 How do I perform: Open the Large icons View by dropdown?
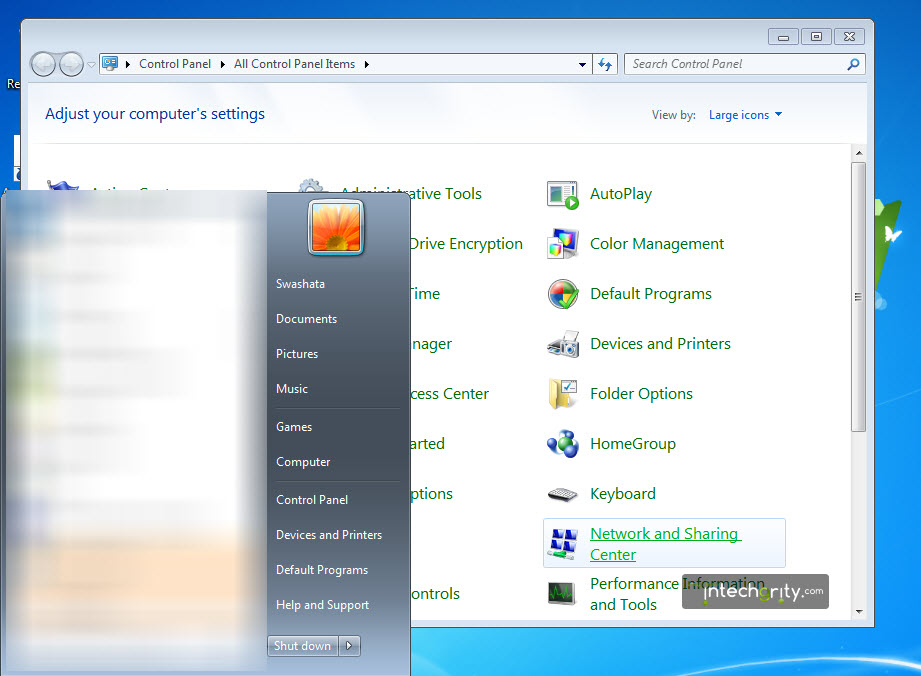pyautogui.click(x=745, y=115)
